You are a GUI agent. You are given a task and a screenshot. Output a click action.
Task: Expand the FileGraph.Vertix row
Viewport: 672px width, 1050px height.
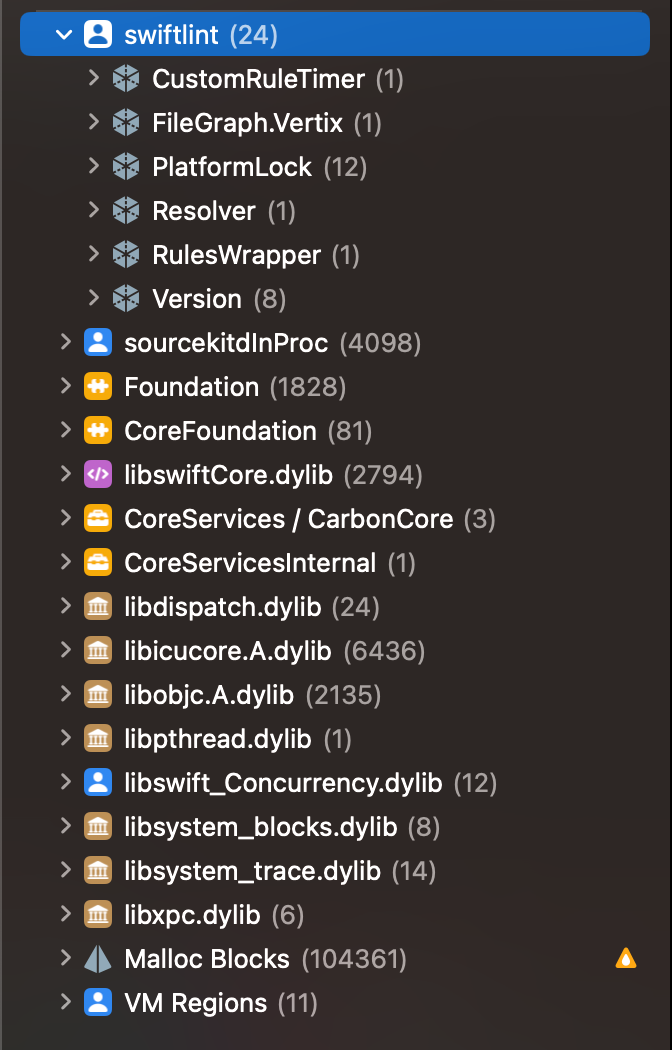click(x=94, y=123)
